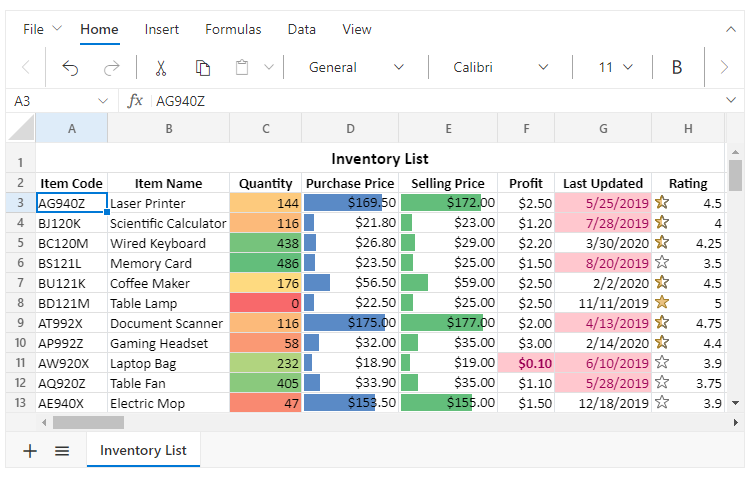Click the Redo arrow icon

point(112,68)
